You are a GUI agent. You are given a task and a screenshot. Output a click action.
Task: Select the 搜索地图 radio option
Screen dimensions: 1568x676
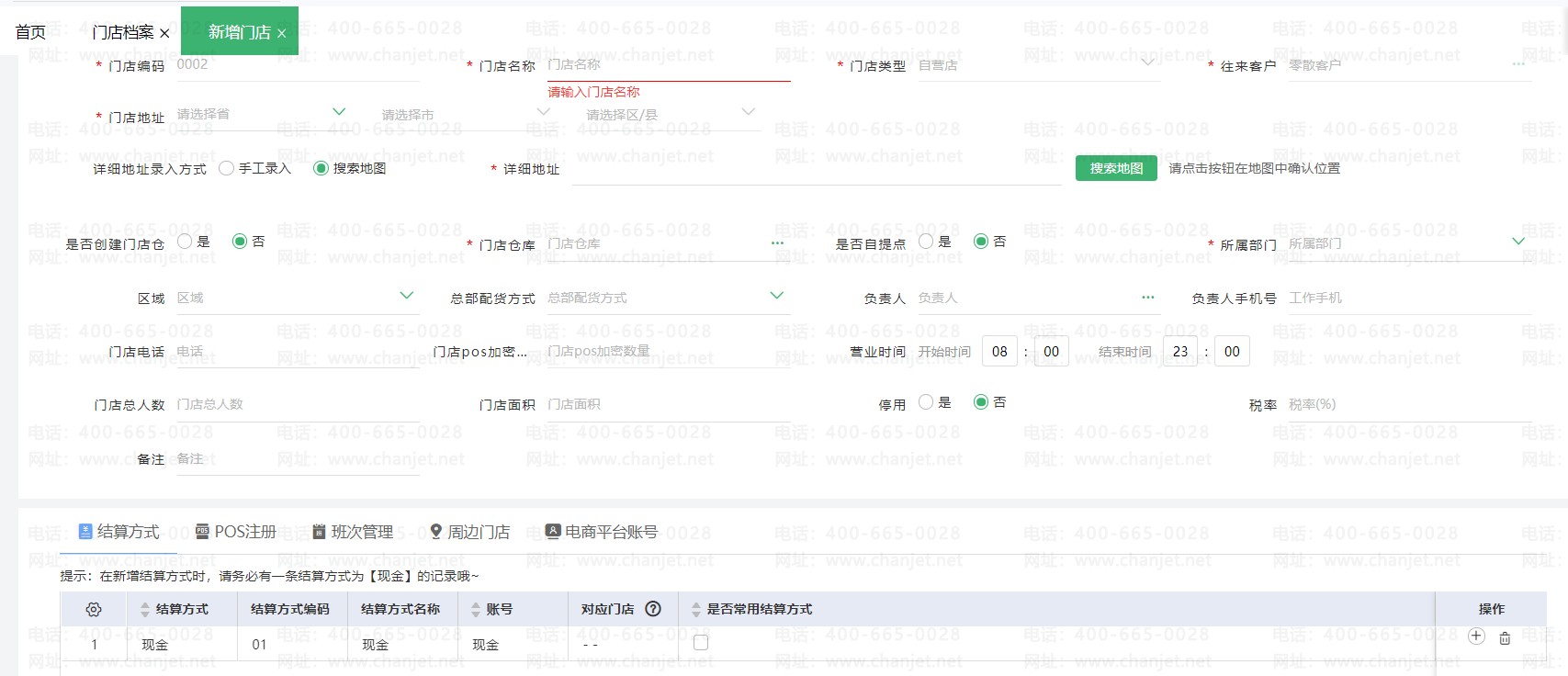tap(321, 168)
